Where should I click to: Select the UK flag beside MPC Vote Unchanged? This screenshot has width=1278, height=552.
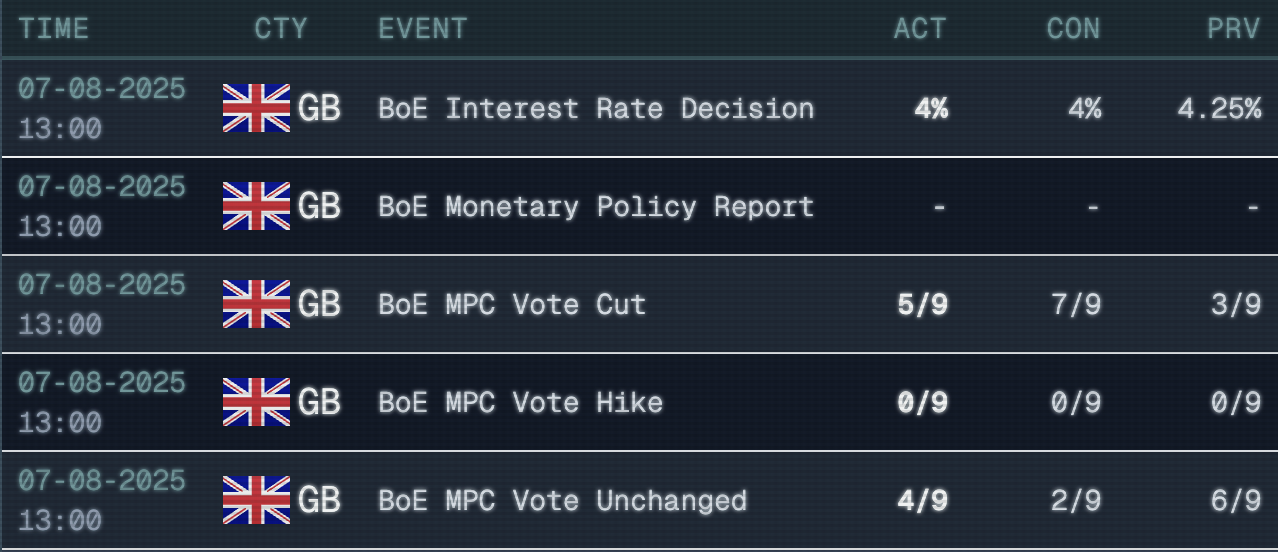point(256,500)
